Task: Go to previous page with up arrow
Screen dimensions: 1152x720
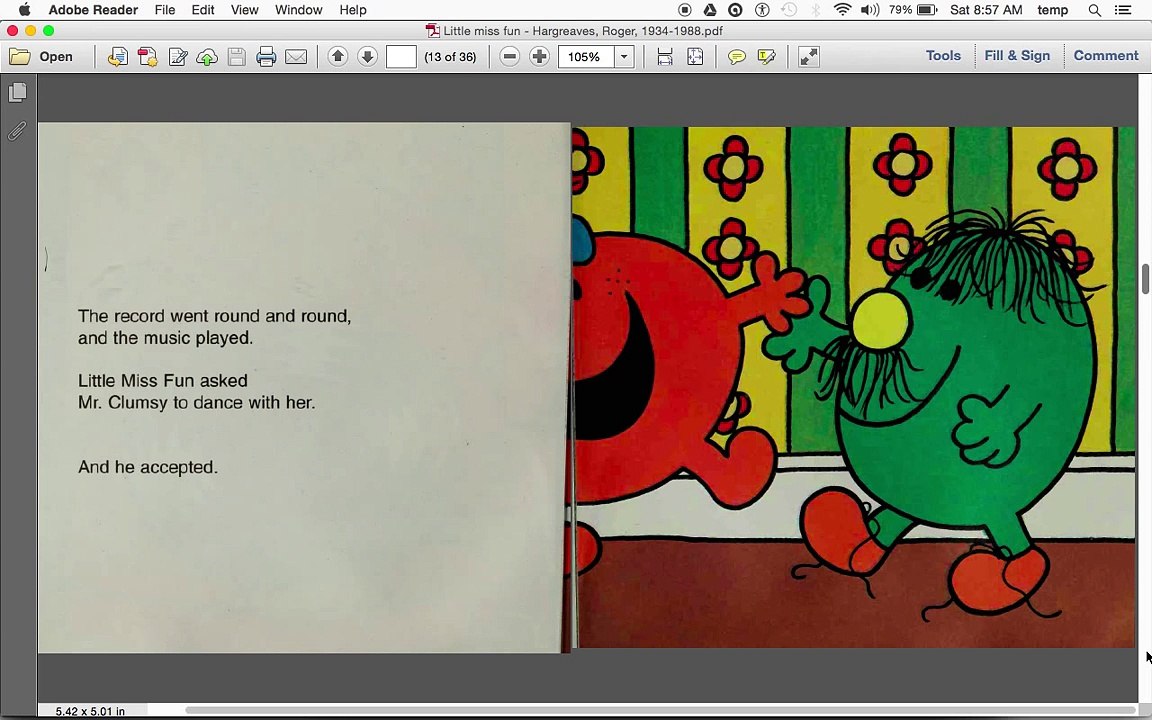Action: (338, 56)
